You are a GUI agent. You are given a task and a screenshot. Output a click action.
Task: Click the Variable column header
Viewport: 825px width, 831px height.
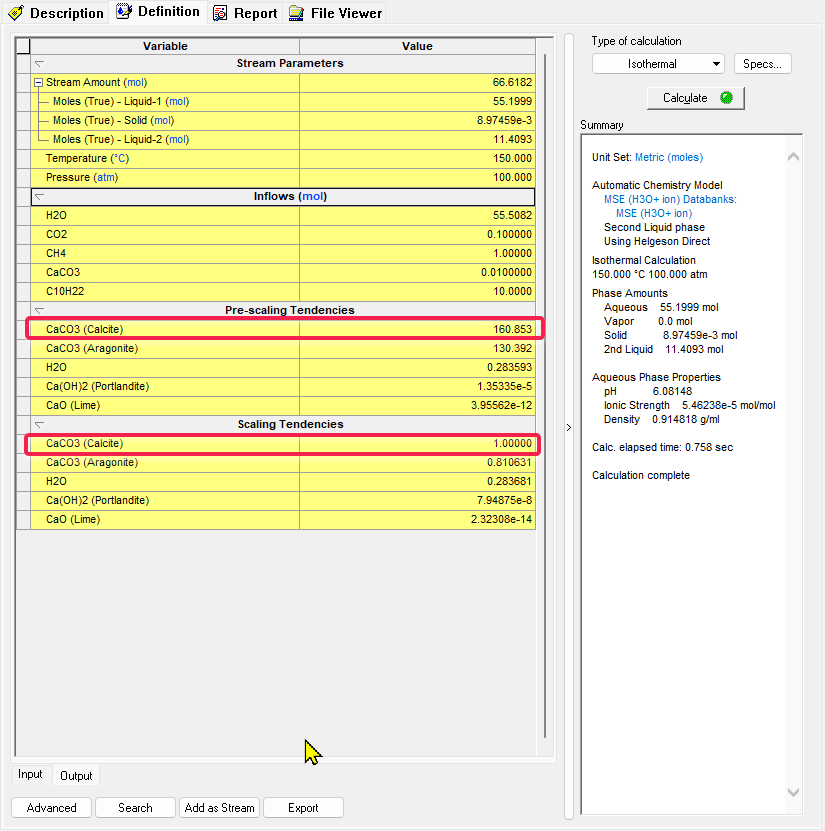(165, 46)
